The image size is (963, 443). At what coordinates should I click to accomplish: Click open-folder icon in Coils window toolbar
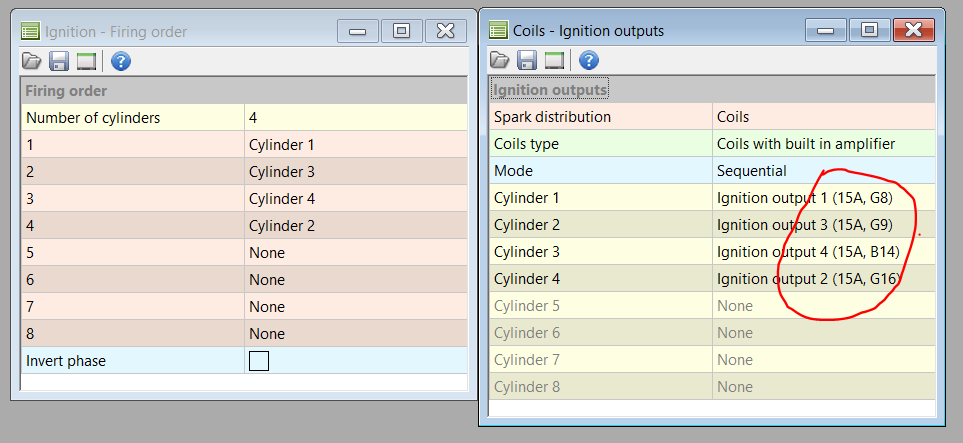pos(500,61)
